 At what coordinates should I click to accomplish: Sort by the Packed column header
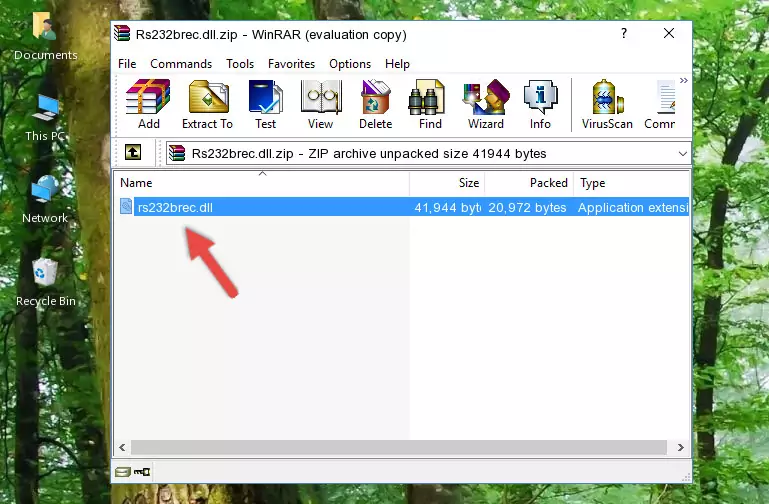click(529, 183)
